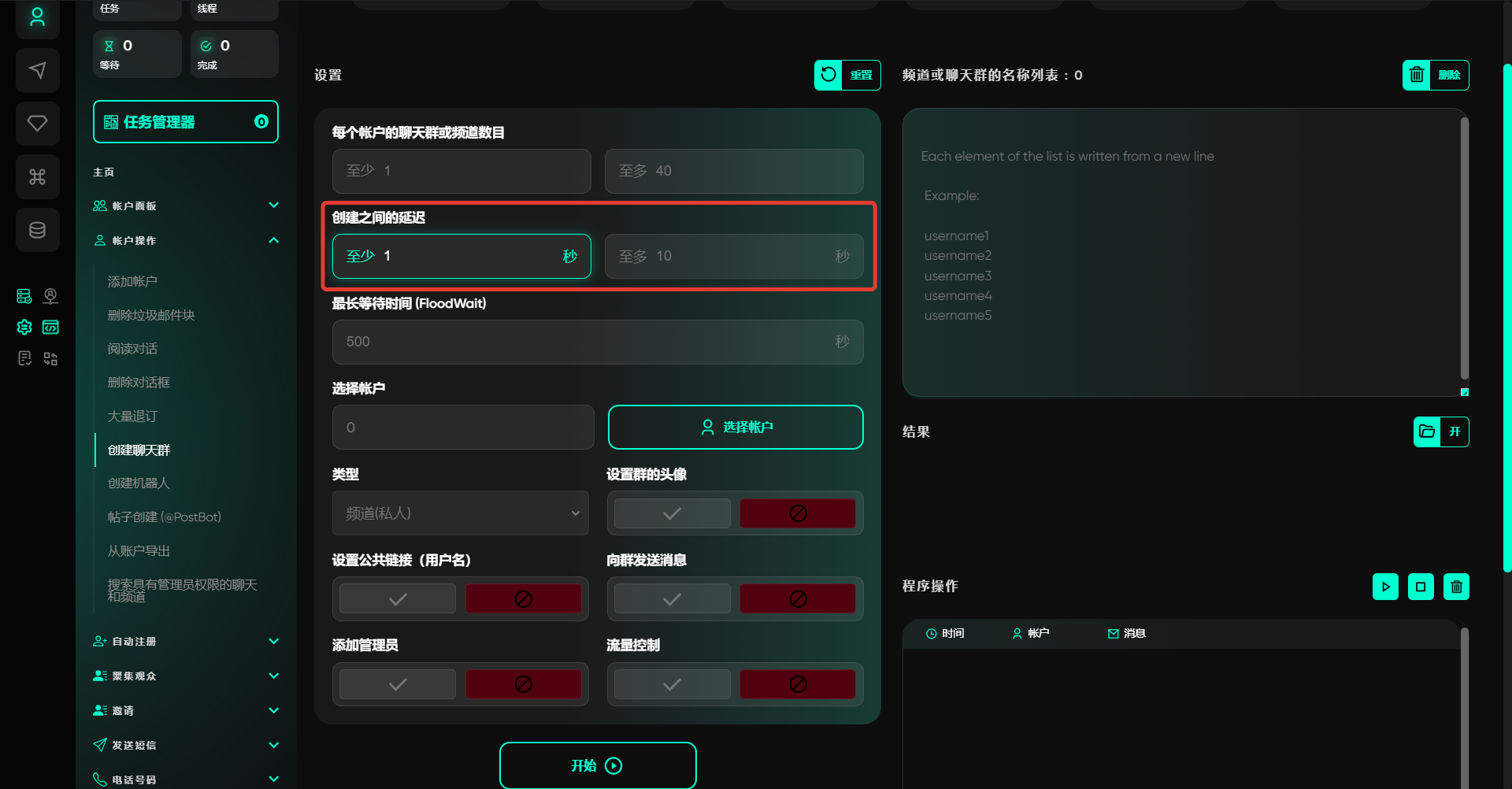
Task: Open 大量退订 menu item
Action: click(x=132, y=416)
